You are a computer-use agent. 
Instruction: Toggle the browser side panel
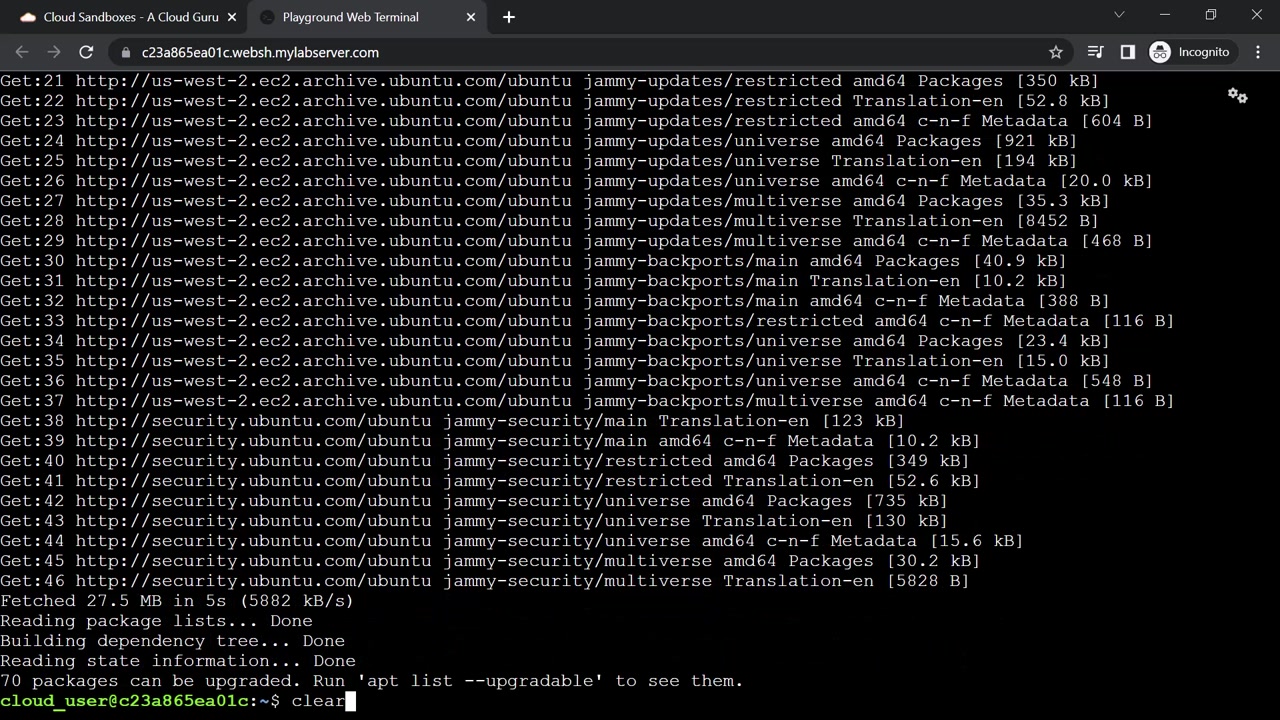(x=1128, y=52)
